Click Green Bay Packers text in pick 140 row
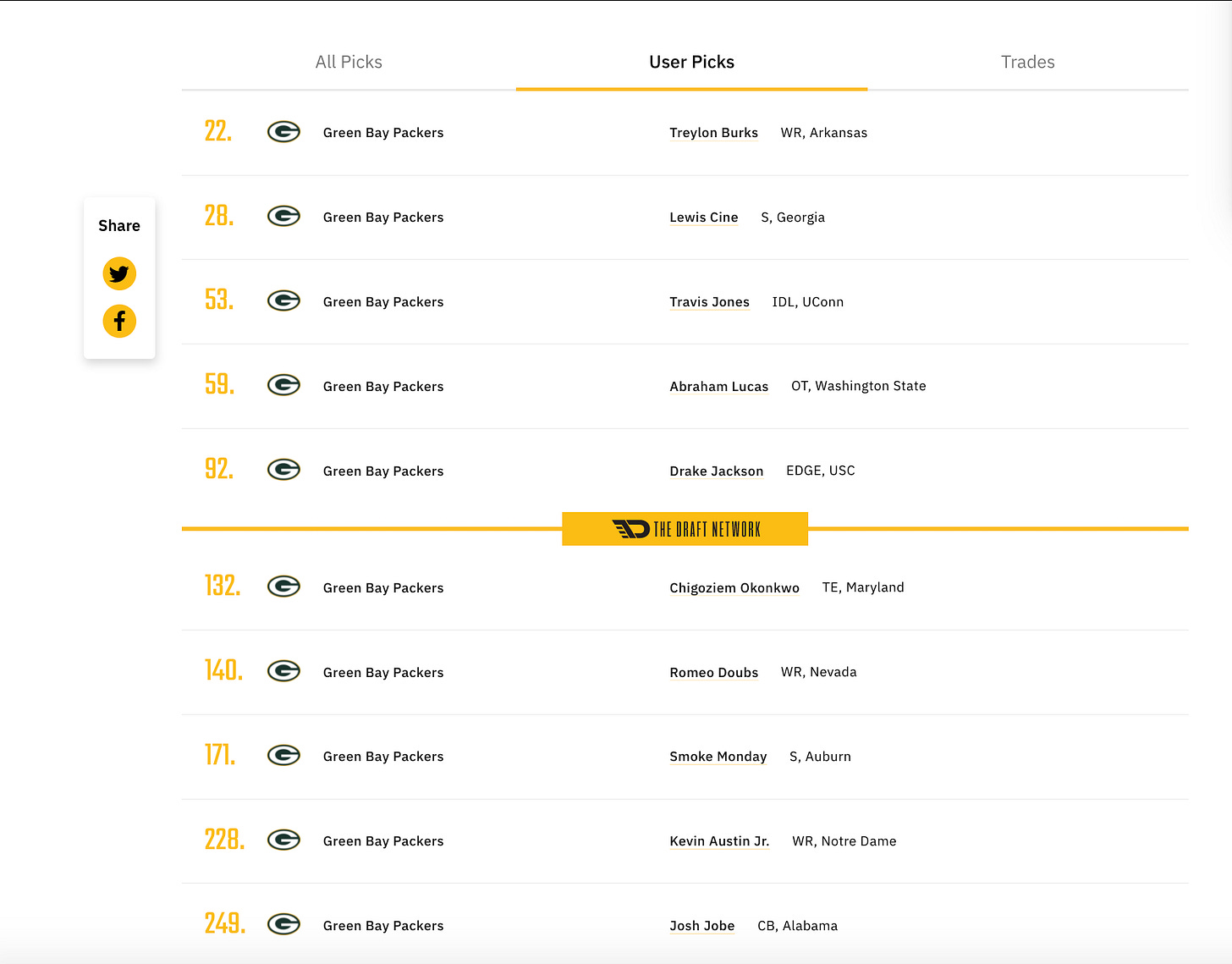 (383, 673)
